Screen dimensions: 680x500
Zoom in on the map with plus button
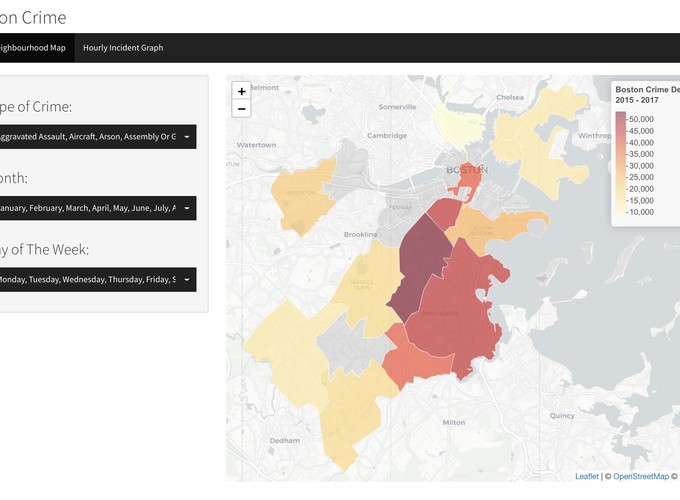[x=242, y=91]
